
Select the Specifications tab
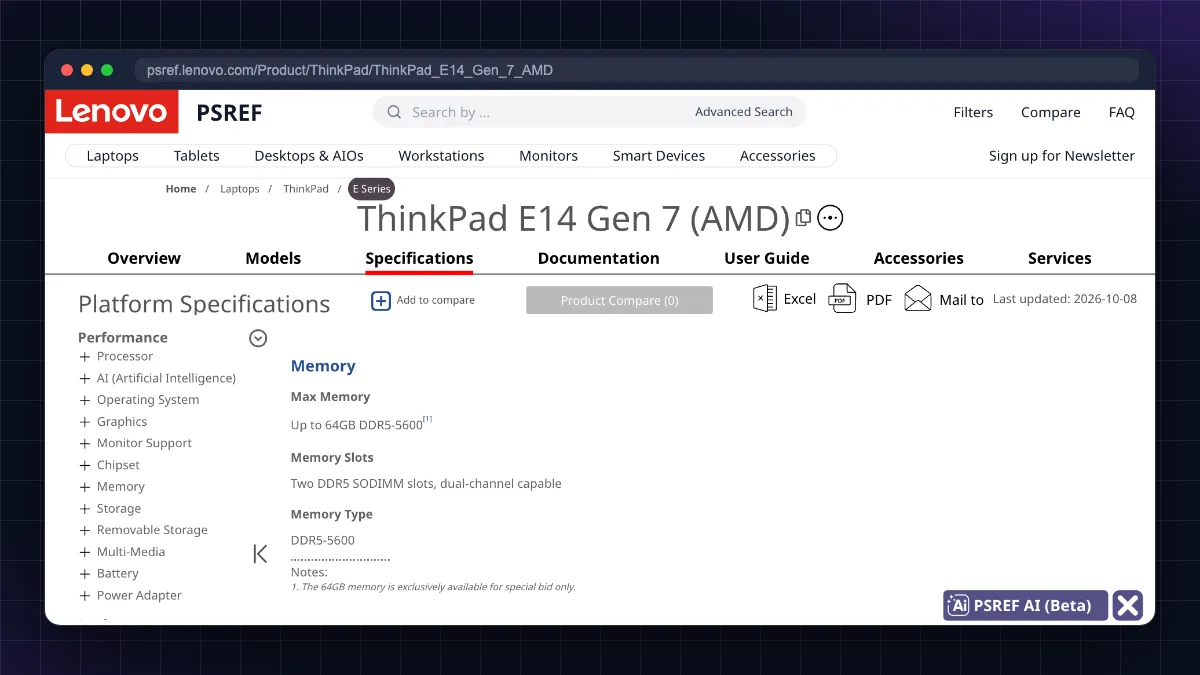click(419, 258)
